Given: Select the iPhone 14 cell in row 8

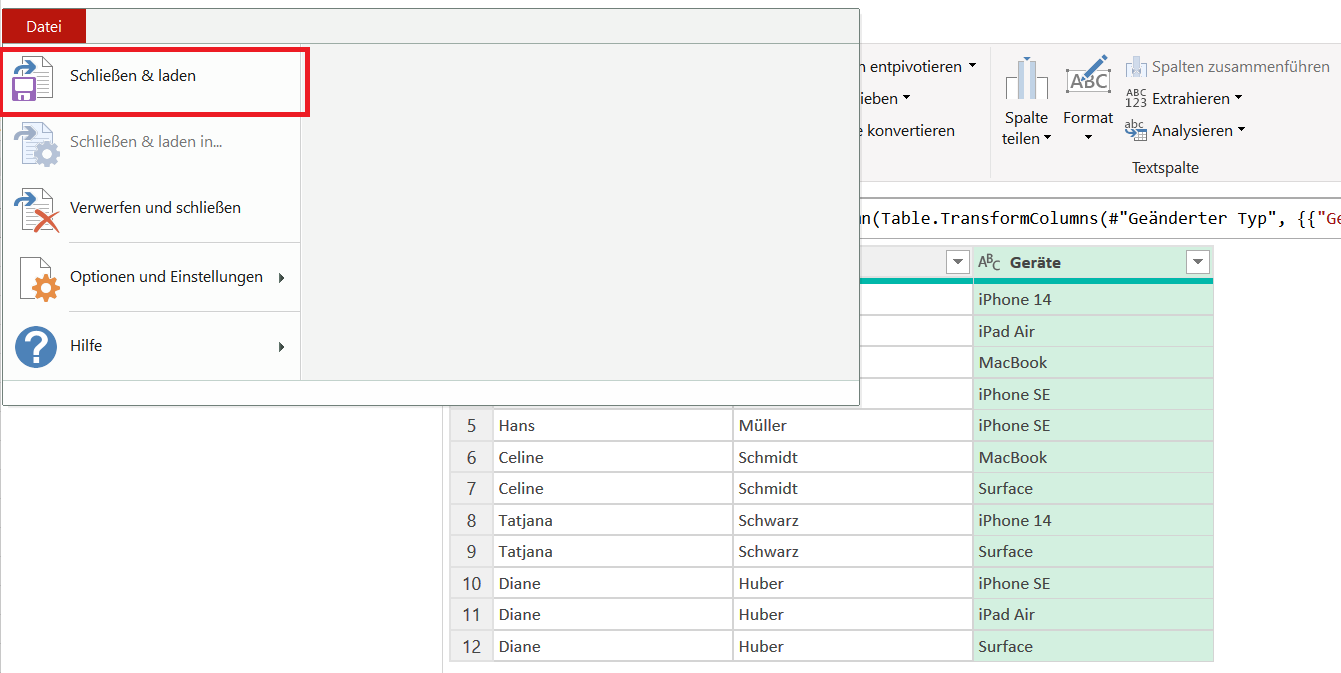Looking at the screenshot, I should click(1093, 521).
